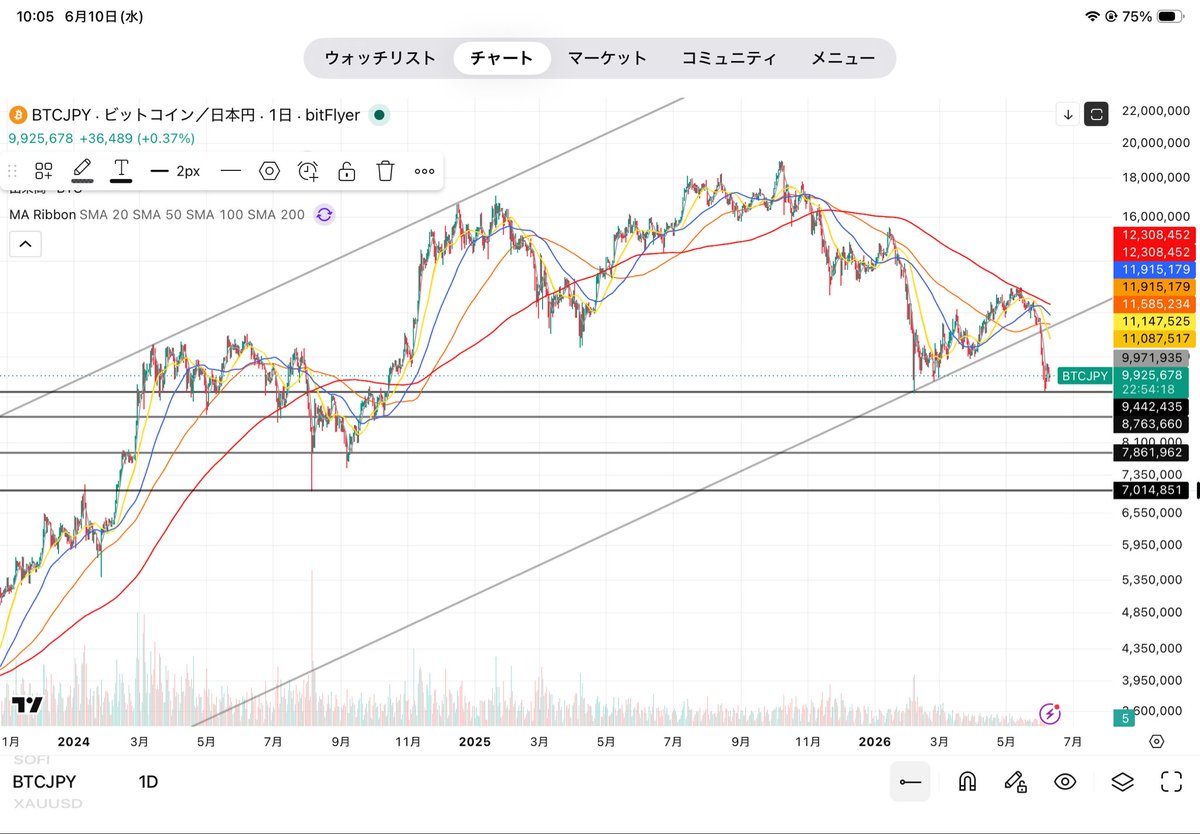Tap the green BTCJPY price line label
Screen dimensions: 1200x834
pos(1084,376)
